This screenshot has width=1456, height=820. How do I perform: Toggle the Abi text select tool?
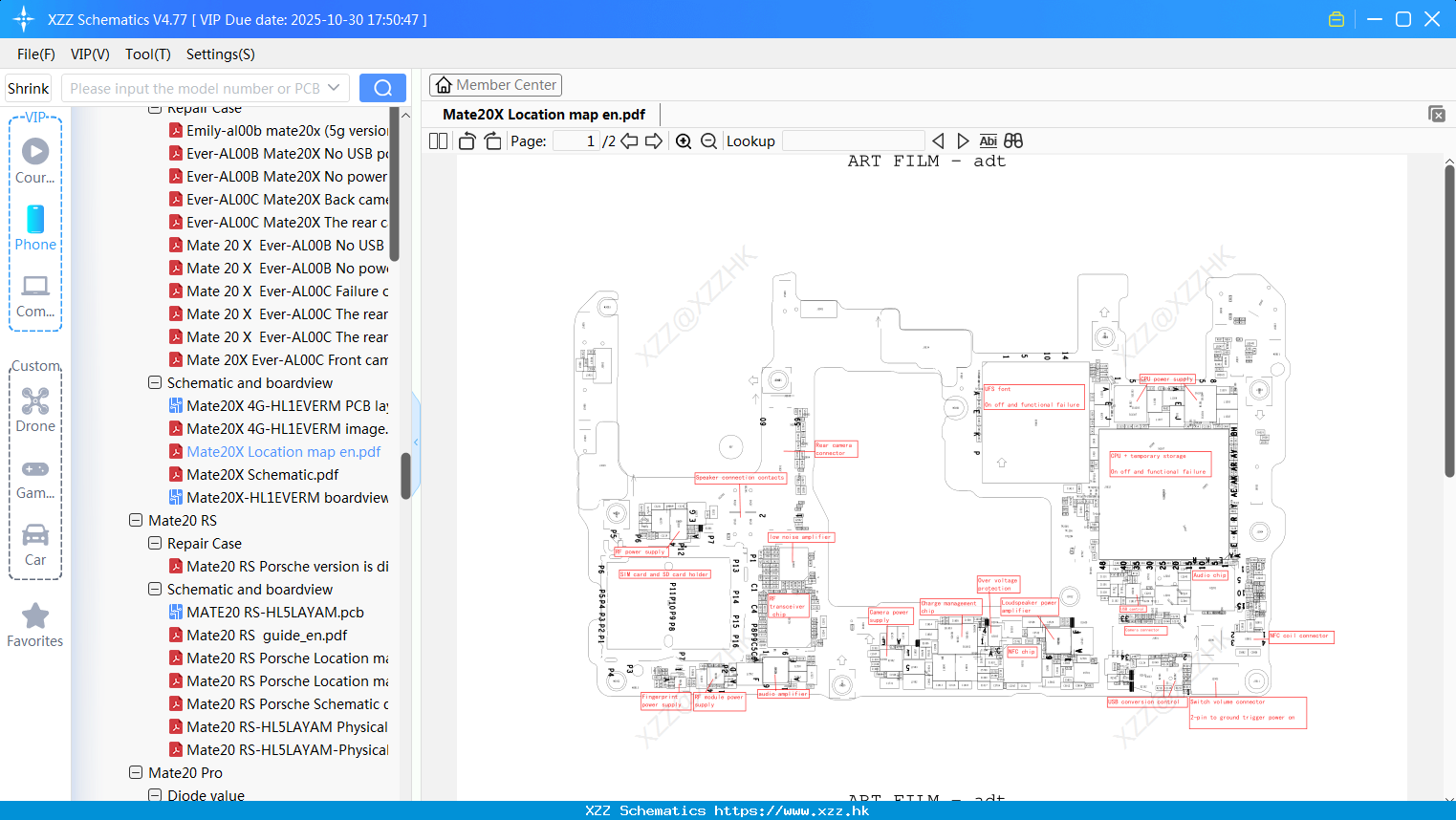989,140
